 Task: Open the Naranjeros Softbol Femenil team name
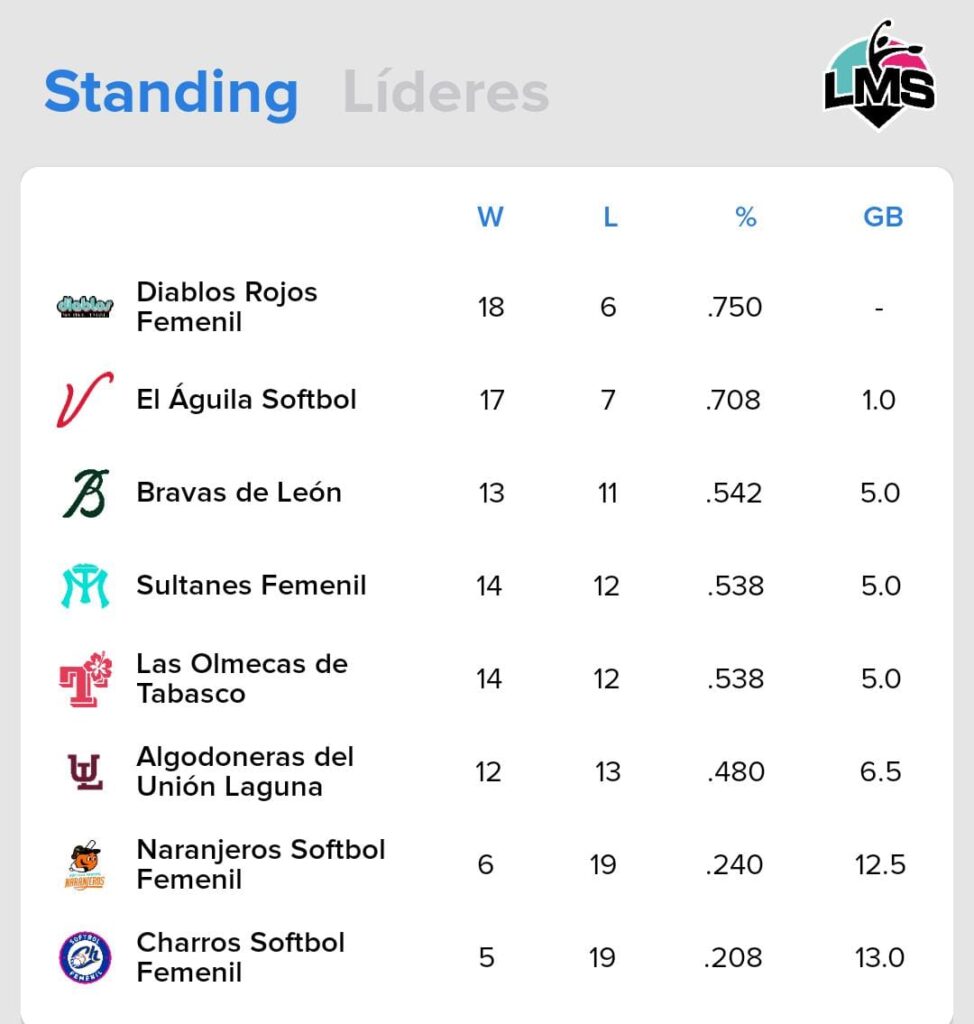tap(261, 865)
